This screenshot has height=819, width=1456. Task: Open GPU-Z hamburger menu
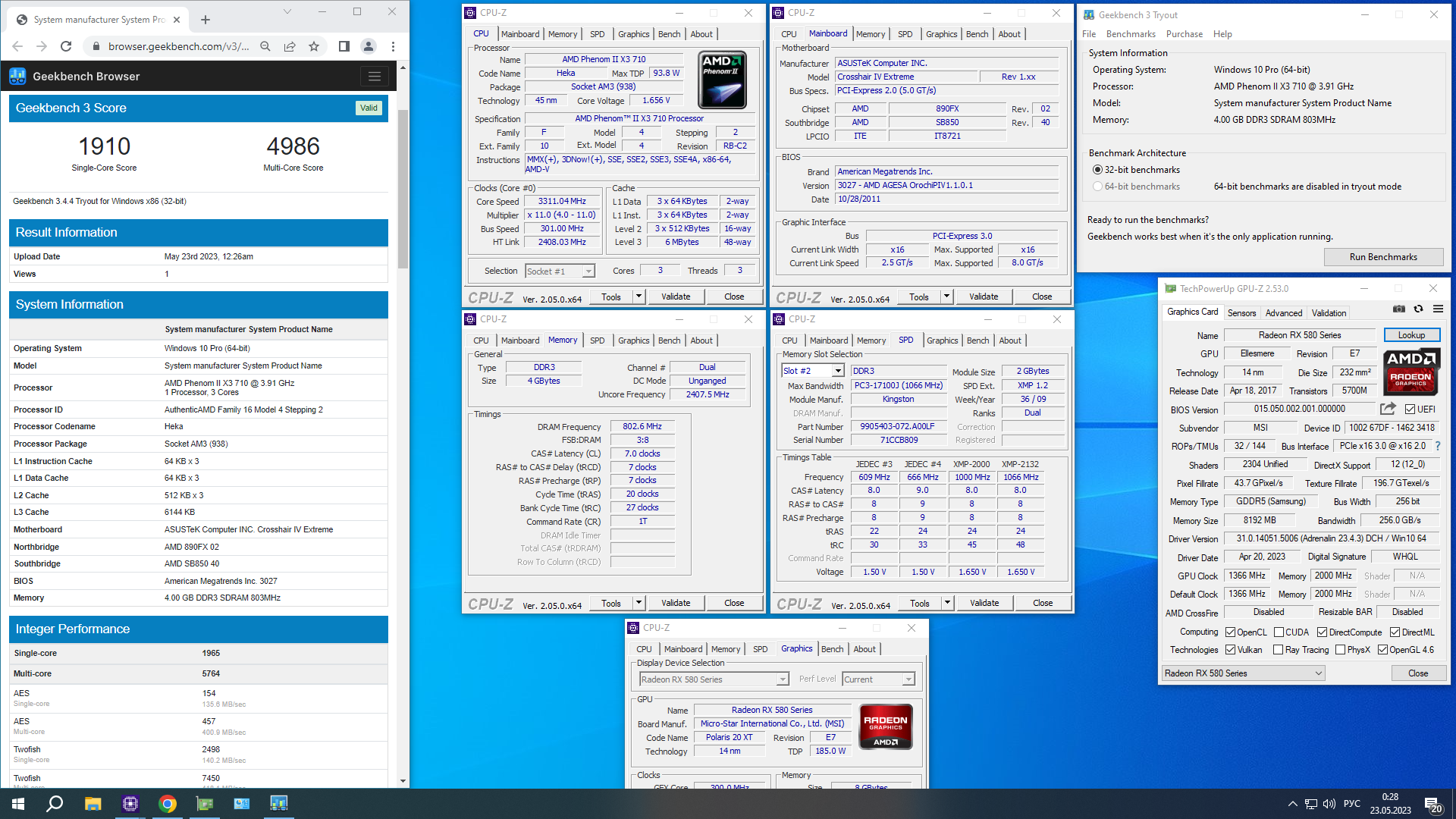pyautogui.click(x=1438, y=309)
